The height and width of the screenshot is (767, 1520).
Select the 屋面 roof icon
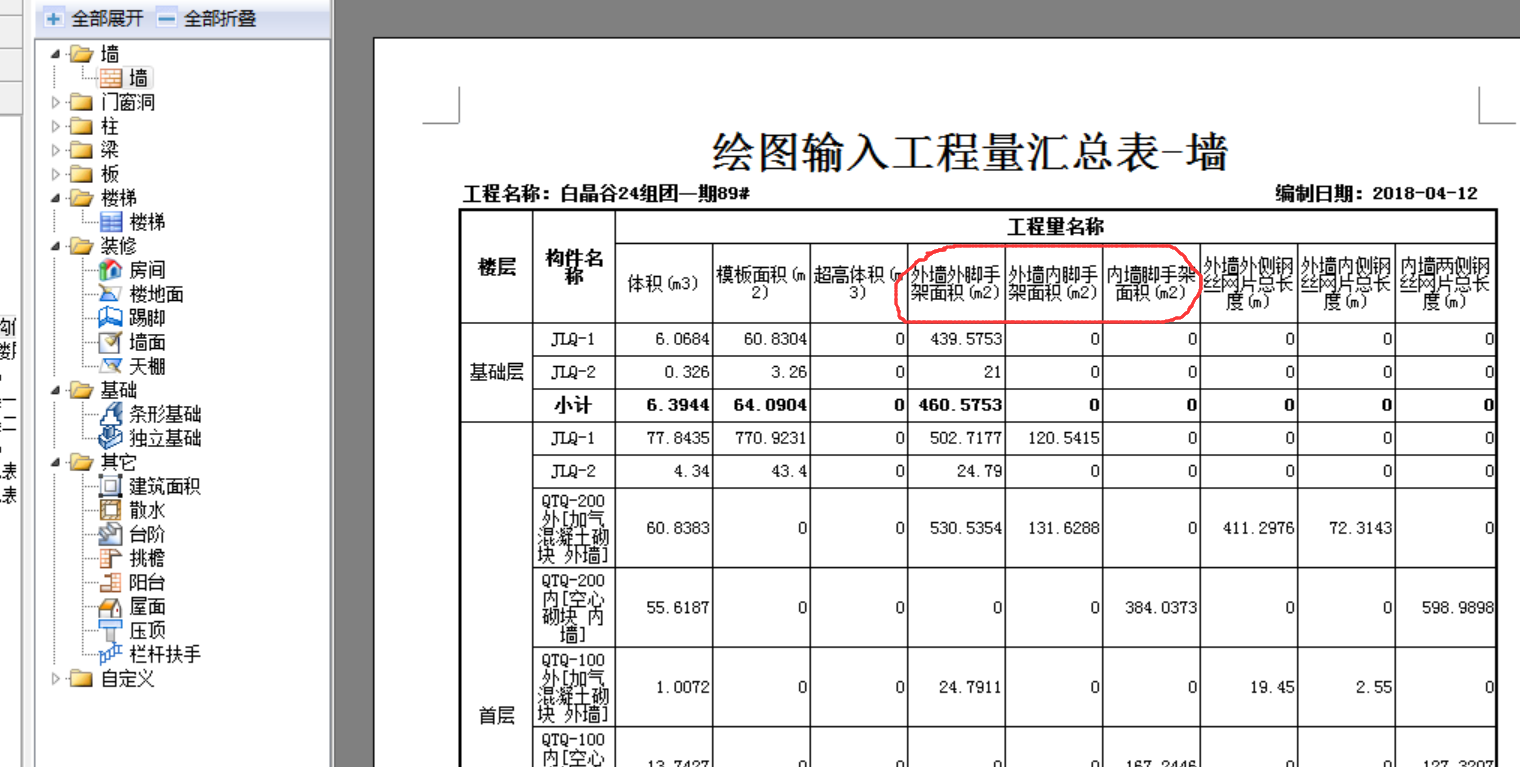(111, 606)
